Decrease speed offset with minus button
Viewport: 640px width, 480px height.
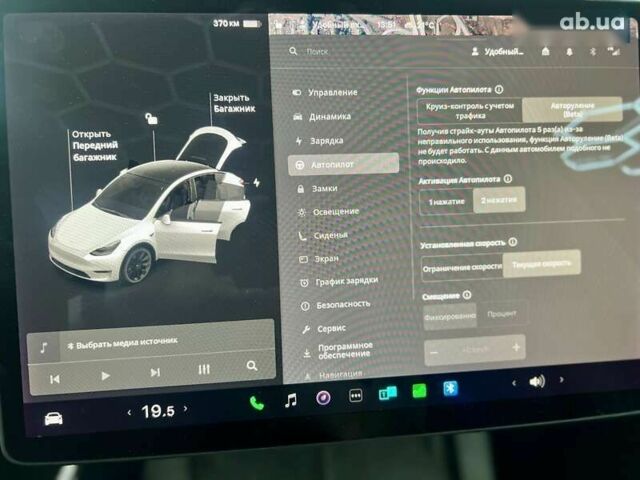pyautogui.click(x=434, y=352)
